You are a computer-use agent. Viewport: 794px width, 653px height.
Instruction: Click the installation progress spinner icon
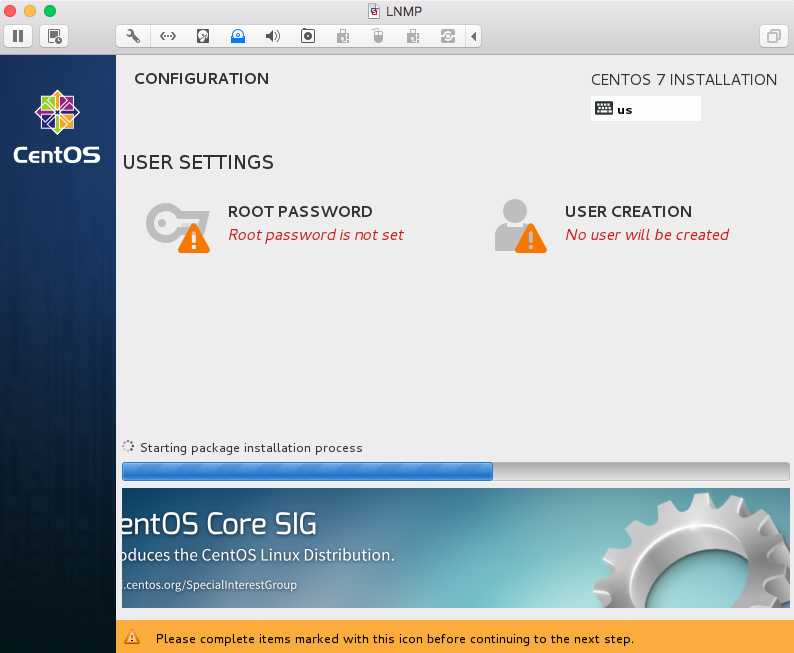128,446
